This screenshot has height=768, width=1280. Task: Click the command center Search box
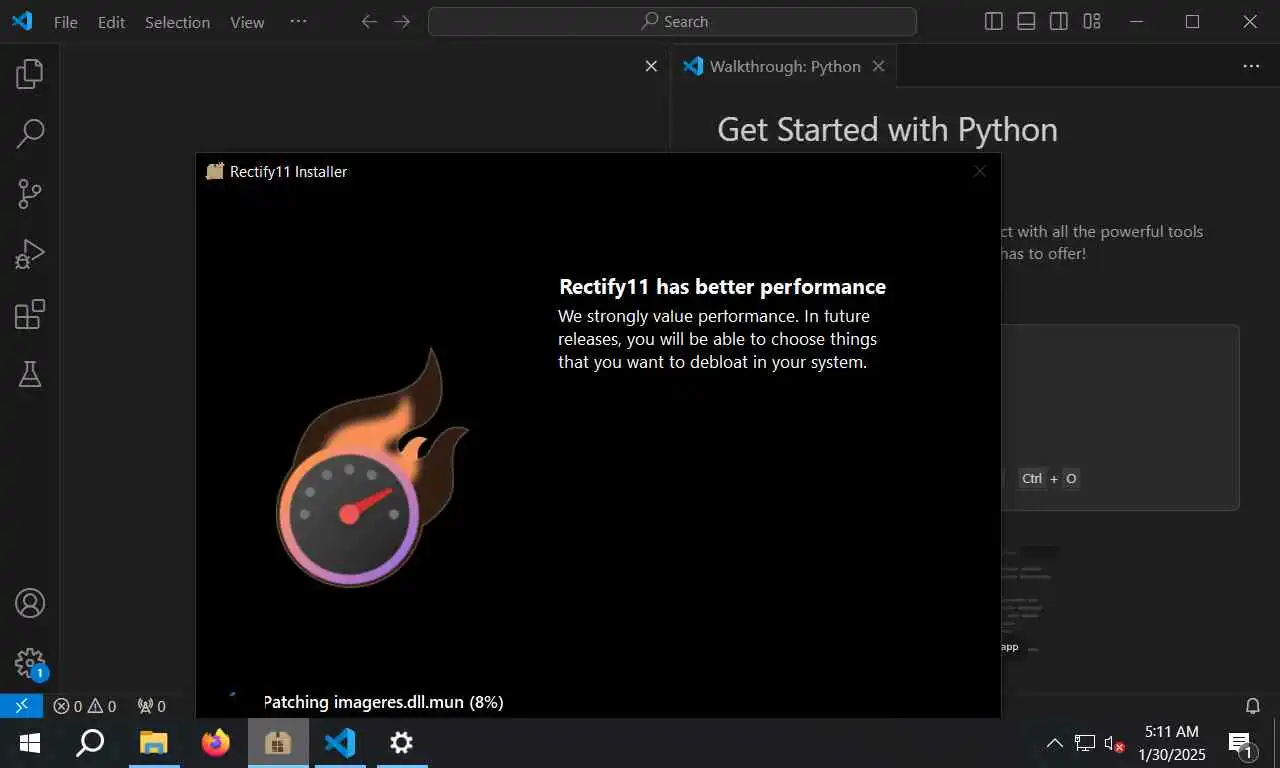click(x=672, y=21)
